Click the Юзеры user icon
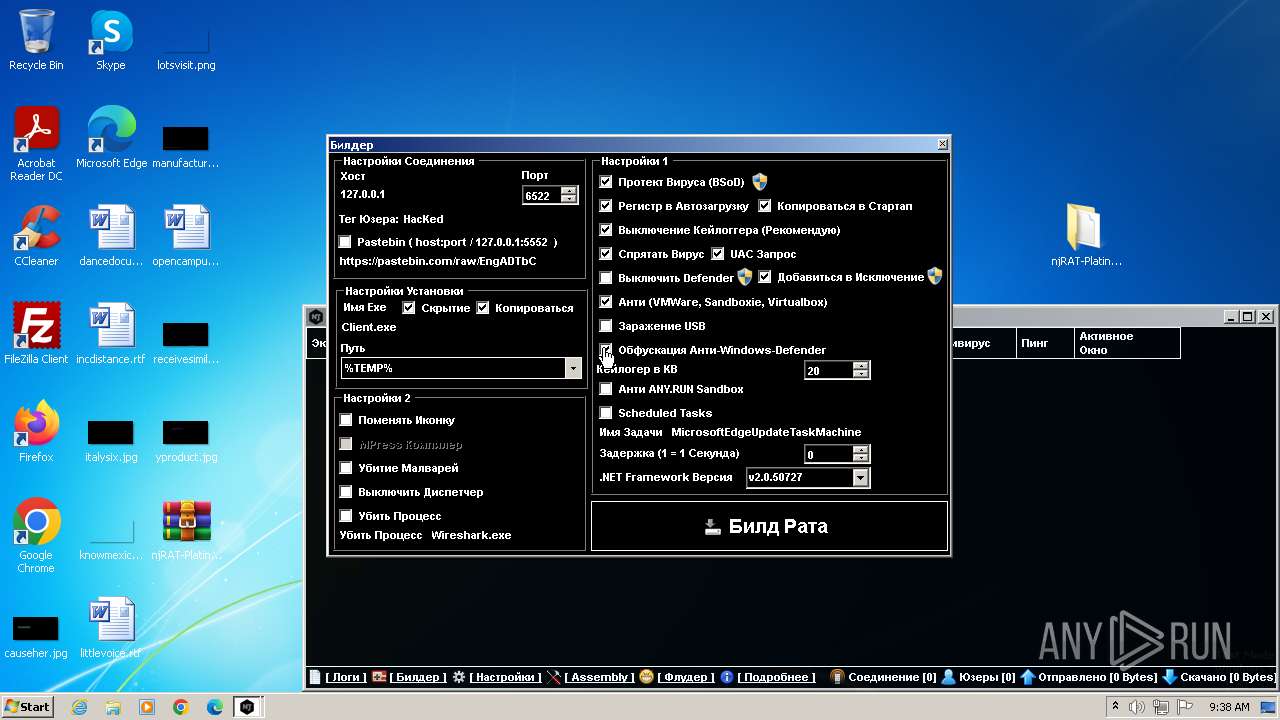This screenshot has width=1280, height=720. 949,677
